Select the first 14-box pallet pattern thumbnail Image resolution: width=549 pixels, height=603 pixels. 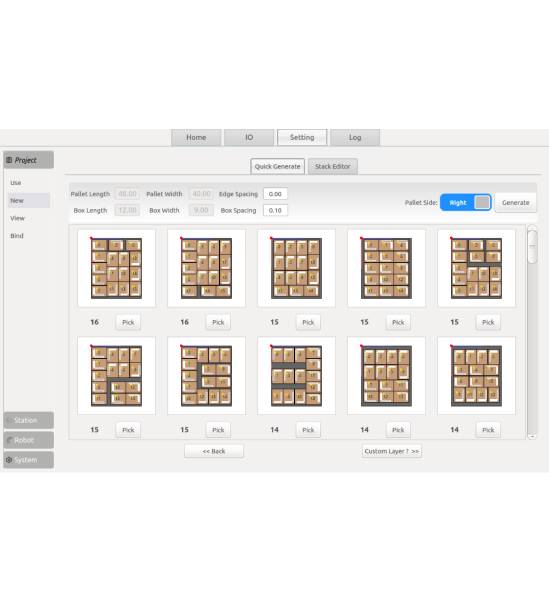point(296,376)
